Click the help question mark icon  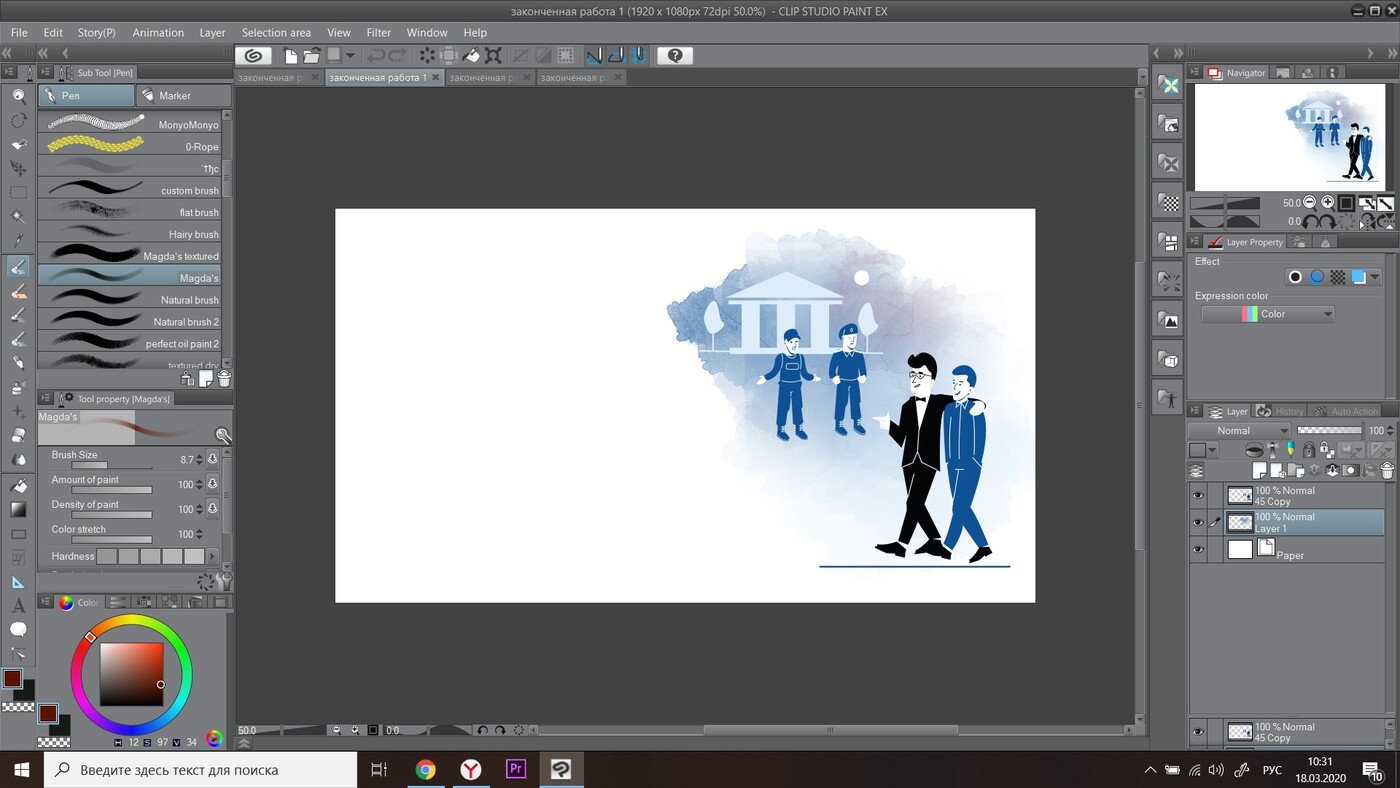[675, 56]
